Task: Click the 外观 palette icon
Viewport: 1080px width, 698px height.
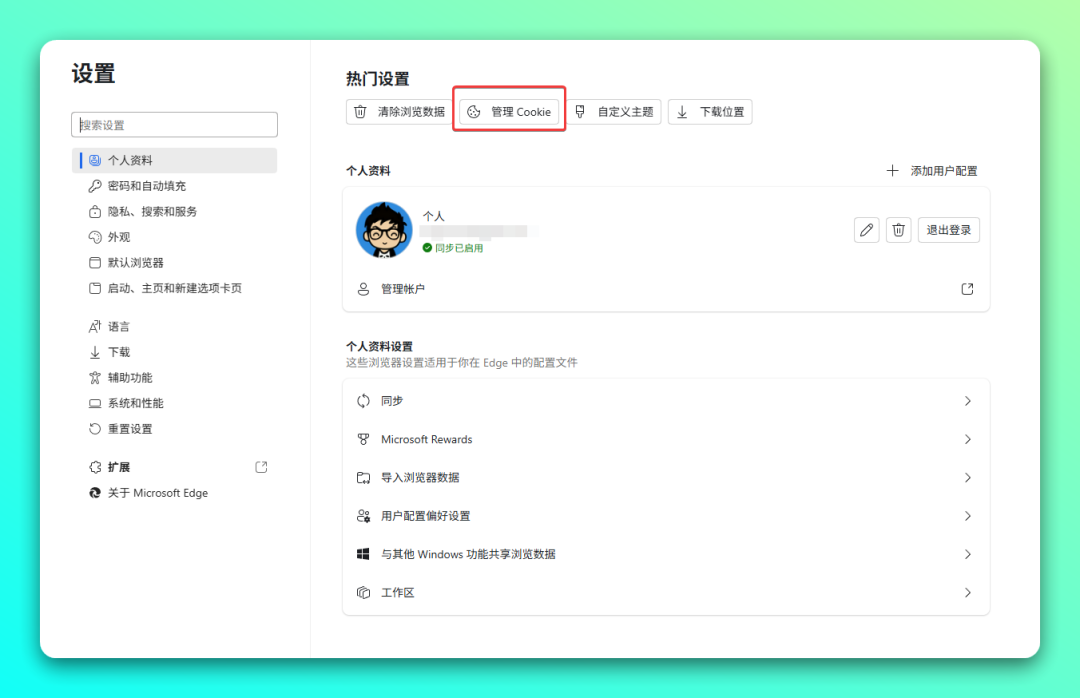Action: [x=95, y=237]
